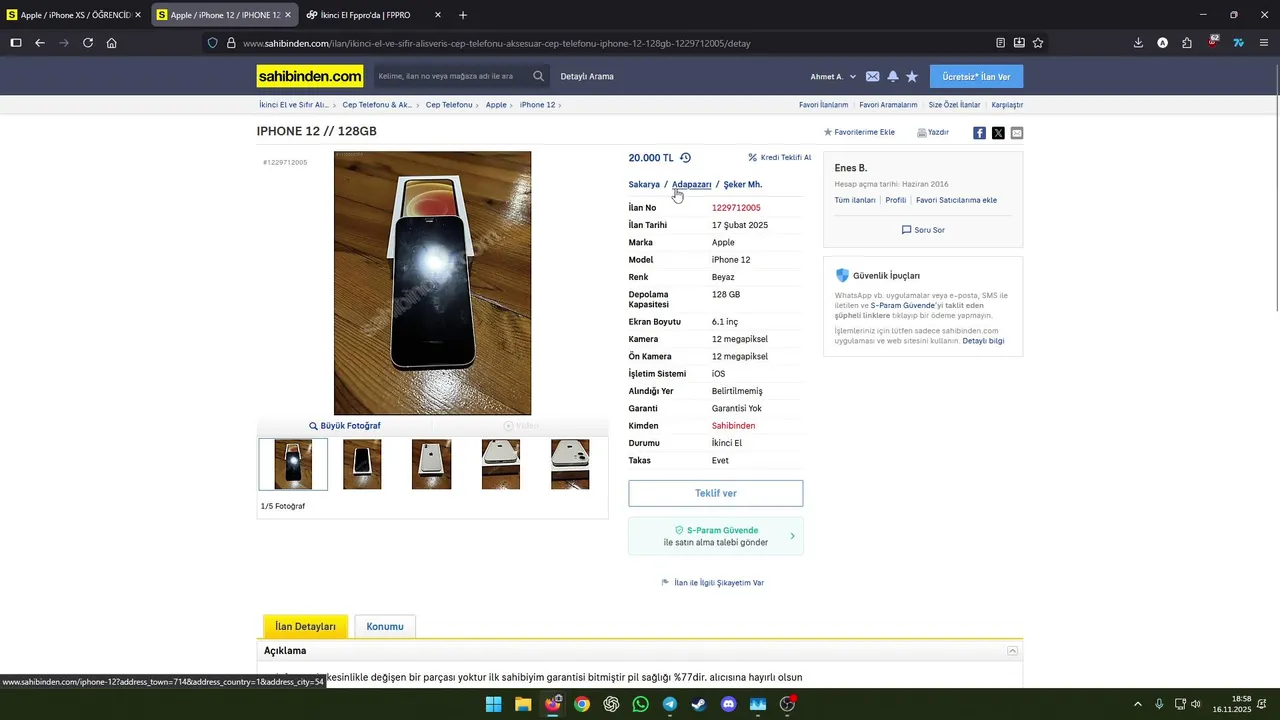Go to browser home page icon

[x=111, y=43]
